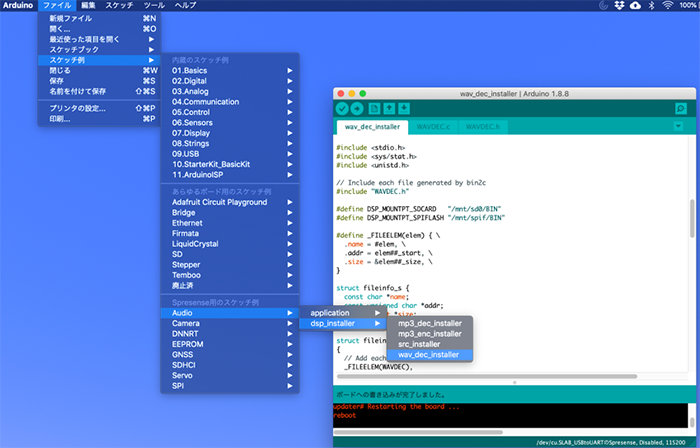The width and height of the screenshot is (700, 448).
Task: Choose mp3_dec_installer example
Action: click(430, 323)
